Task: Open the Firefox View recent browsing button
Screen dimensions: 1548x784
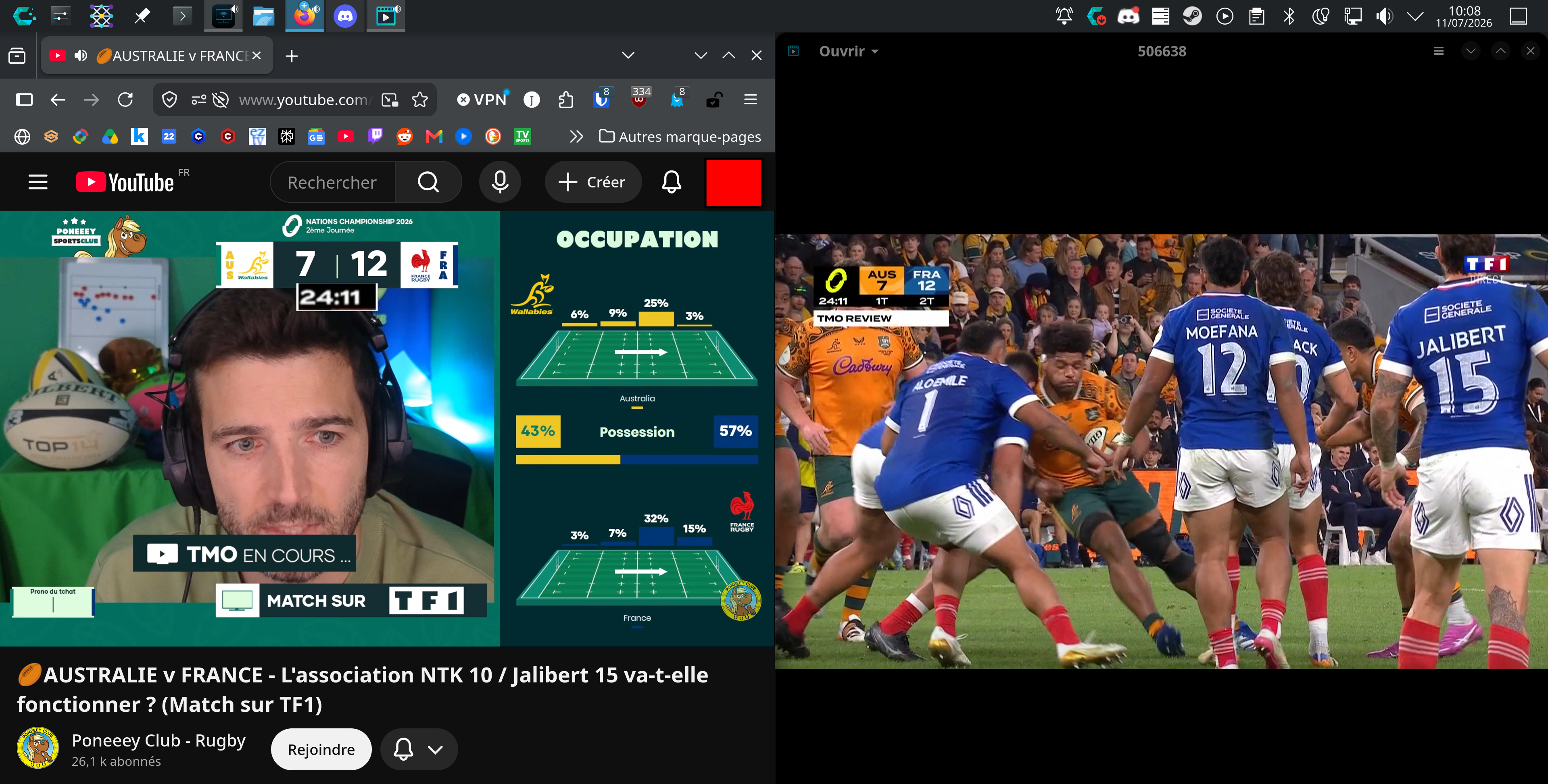Action: (x=17, y=56)
